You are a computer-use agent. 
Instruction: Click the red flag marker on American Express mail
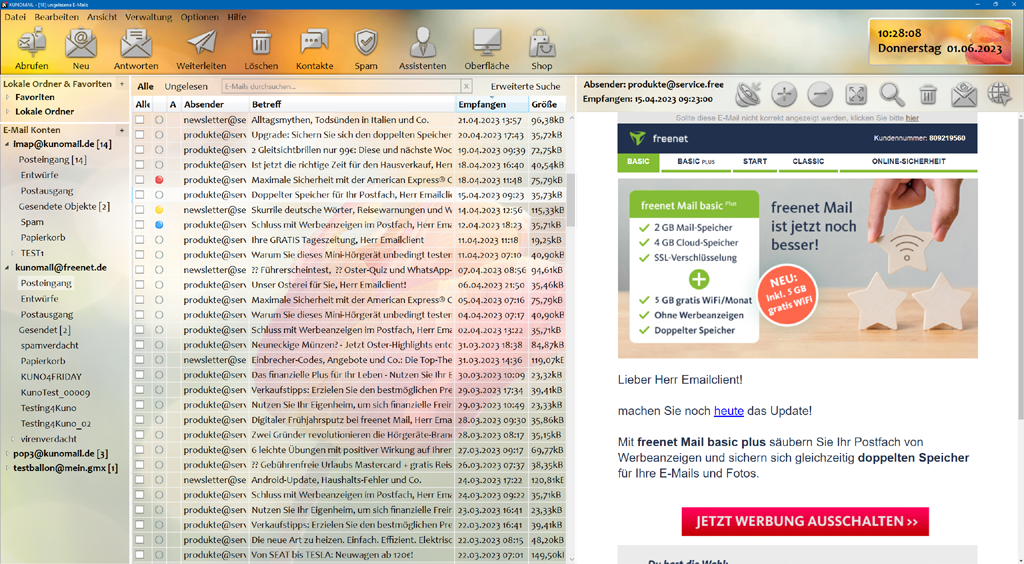click(x=159, y=180)
